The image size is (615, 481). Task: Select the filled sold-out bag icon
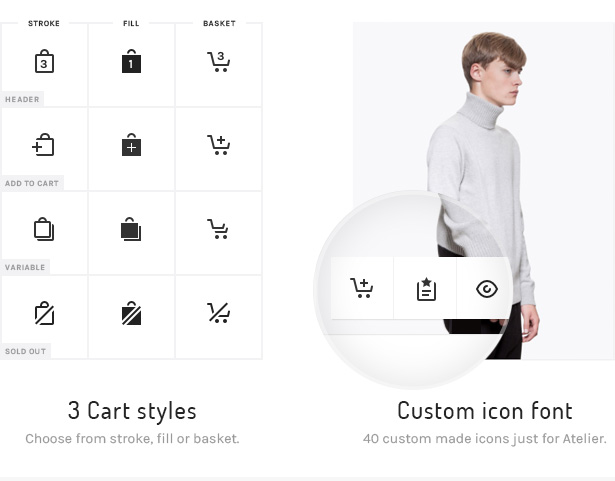click(131, 314)
